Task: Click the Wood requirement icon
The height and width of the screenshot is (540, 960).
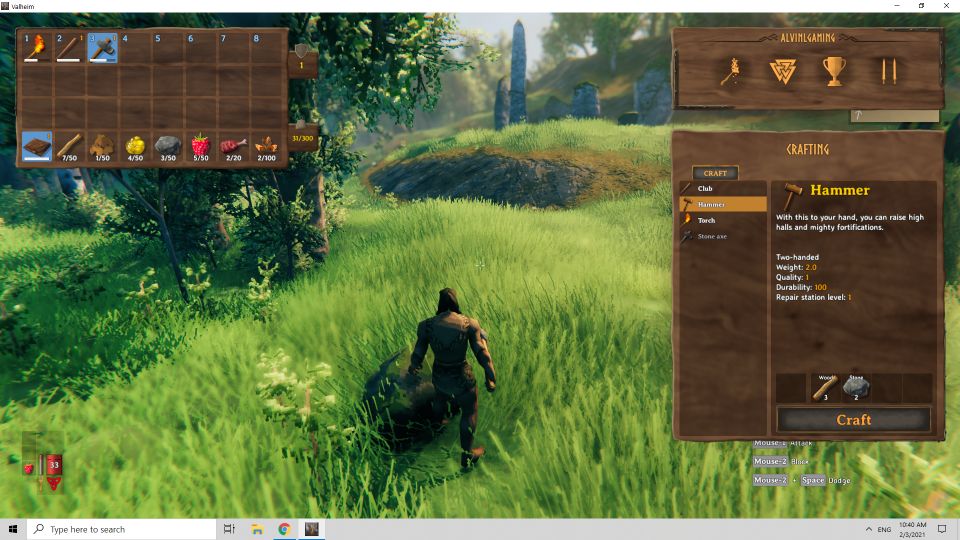Action: [x=825, y=388]
